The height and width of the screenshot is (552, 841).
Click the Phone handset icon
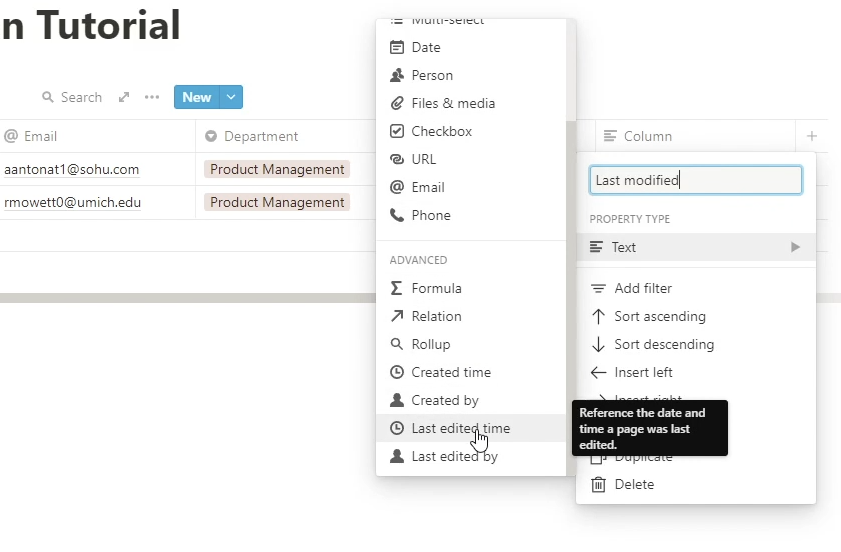[397, 215]
